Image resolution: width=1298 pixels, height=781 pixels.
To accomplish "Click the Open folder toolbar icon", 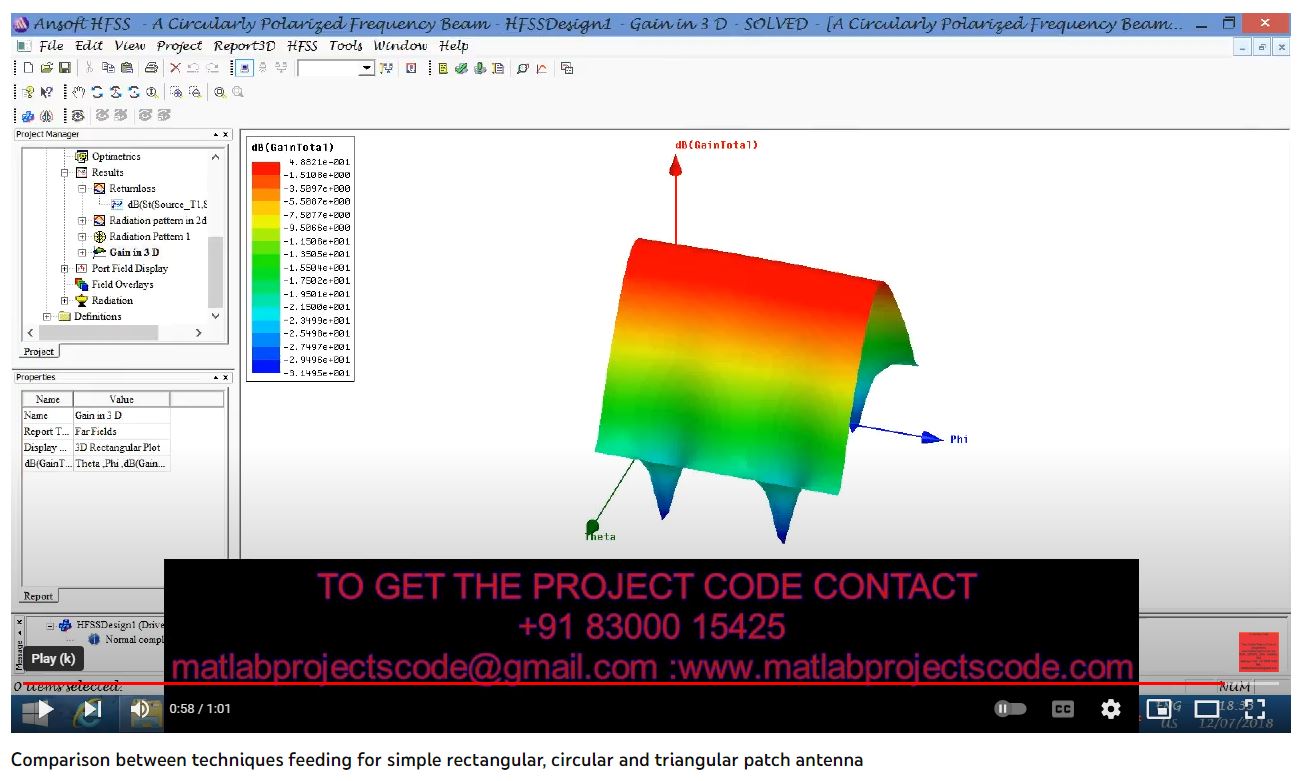I will click(46, 68).
